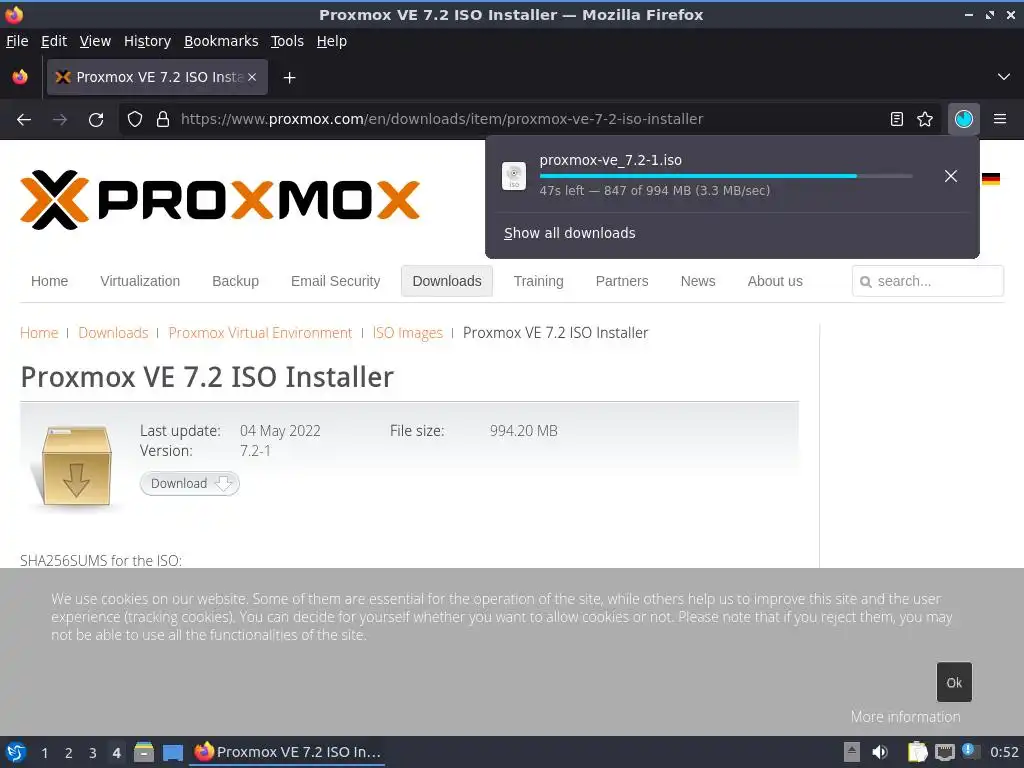This screenshot has height=768, width=1024.
Task: Cancel the proxmox-ve_7.2-1.iso download
Action: coord(951,176)
